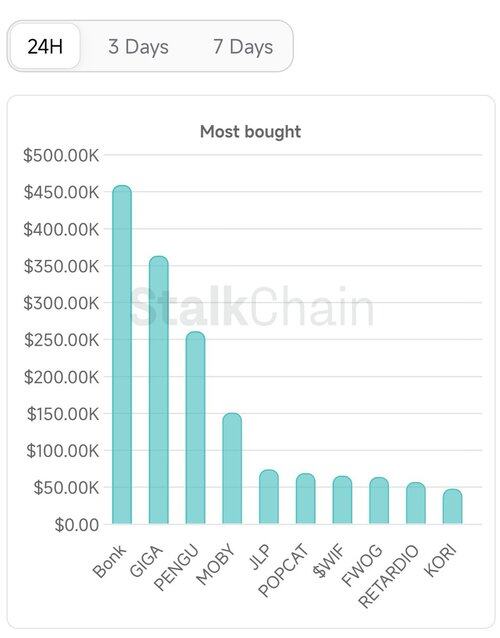The height and width of the screenshot is (638, 500).
Task: Click the RETARDIO bar in the chart
Action: tap(416, 503)
